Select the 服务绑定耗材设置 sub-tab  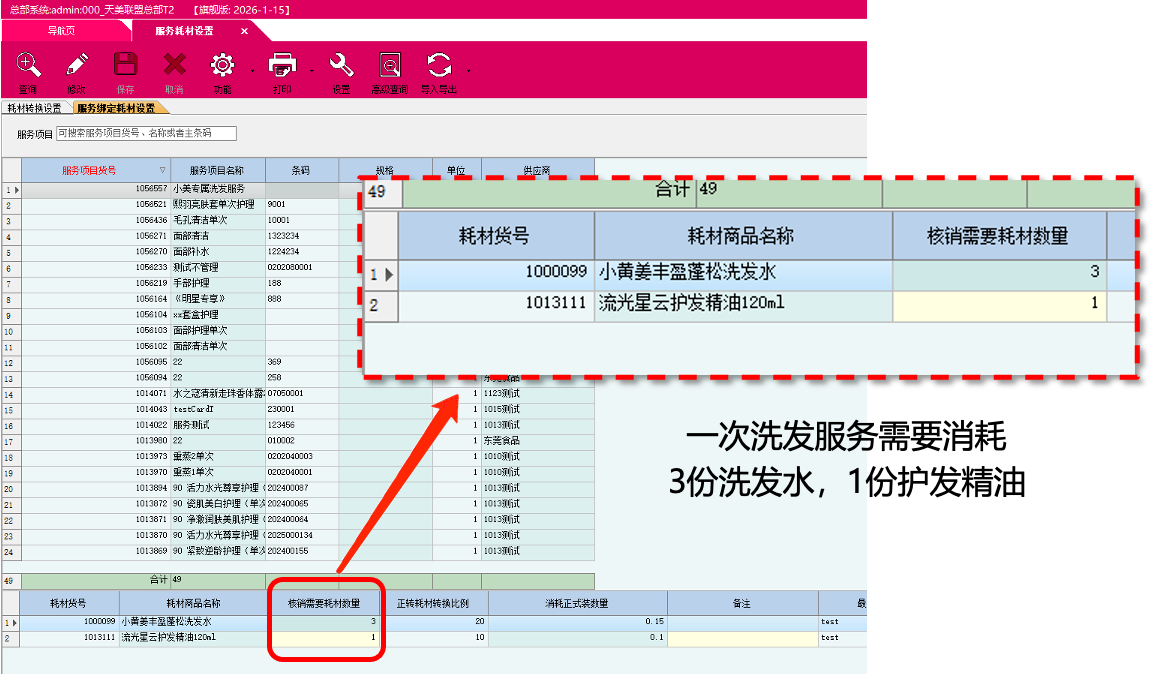tap(116, 108)
